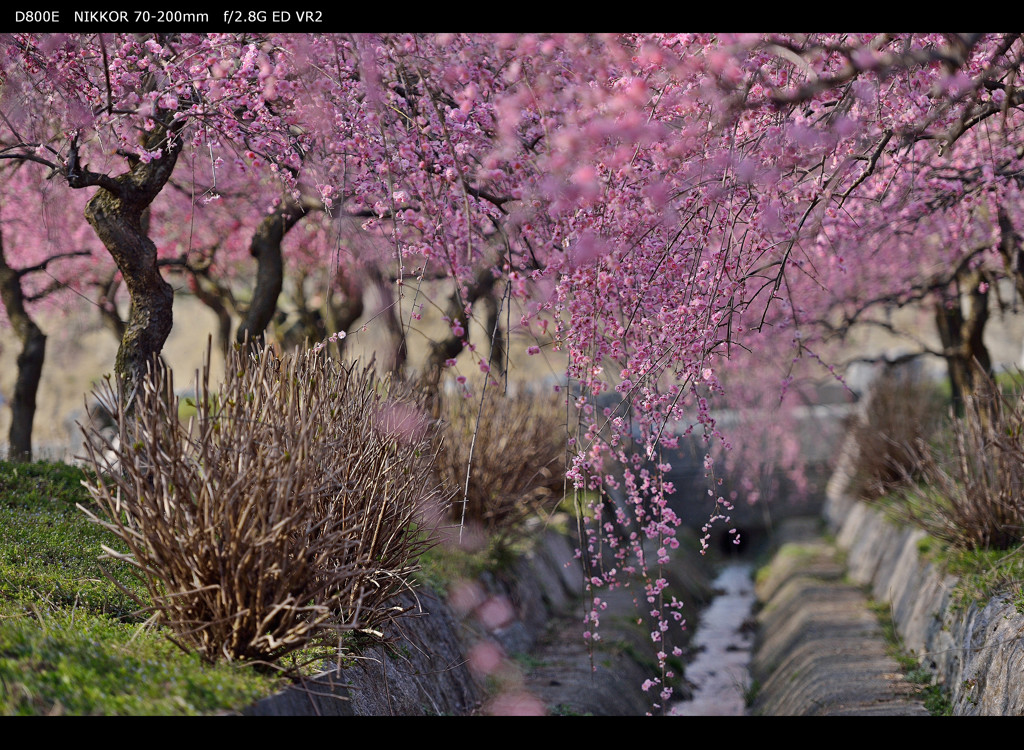Click the f/2.8G ED VR2 caption text
This screenshot has height=750, width=1024.
272,17
